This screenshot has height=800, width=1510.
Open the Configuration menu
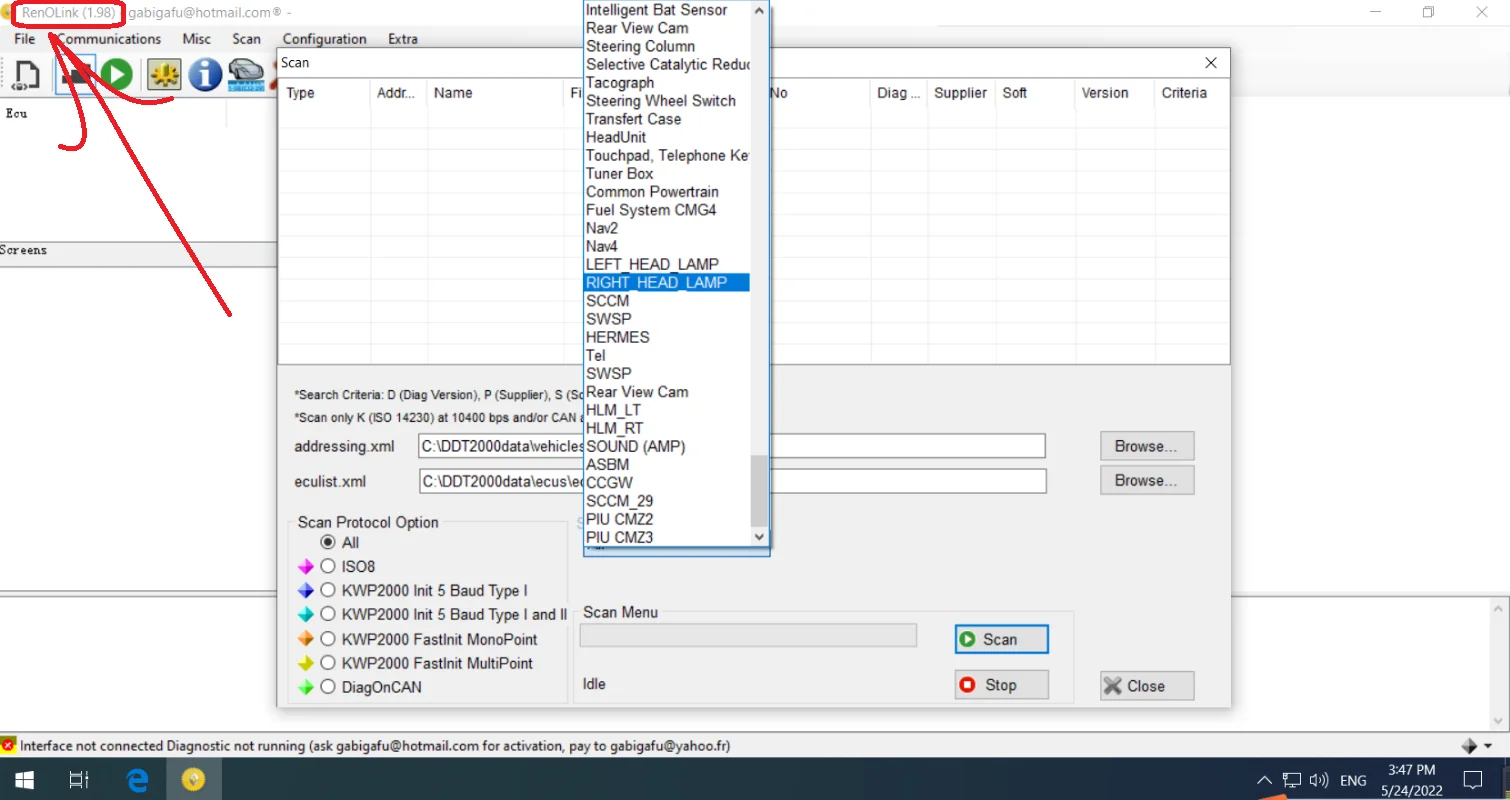click(x=324, y=39)
